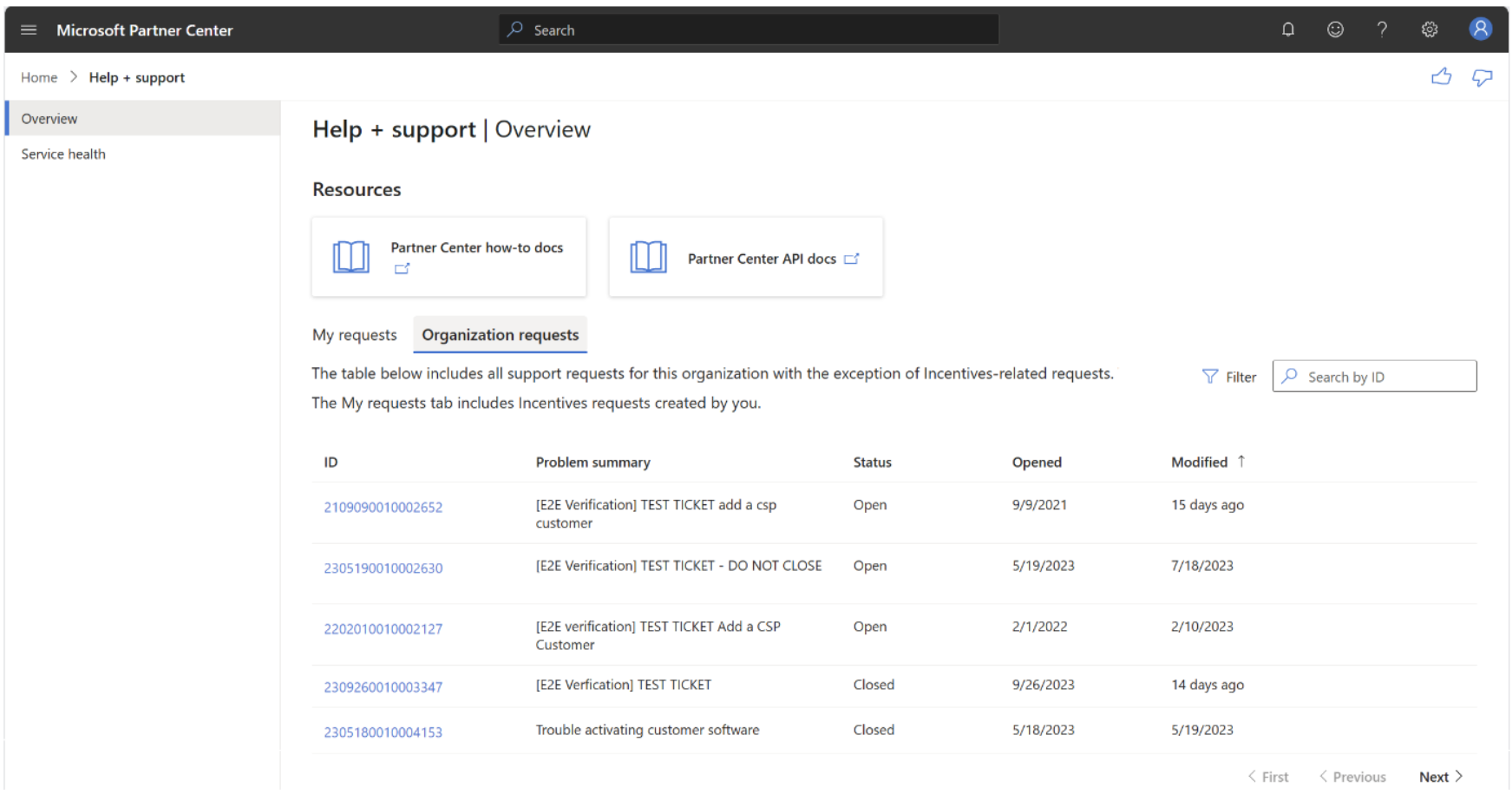Viewport: 1512px width, 801px height.
Task: Open Service health from the sidebar
Action: [63, 154]
